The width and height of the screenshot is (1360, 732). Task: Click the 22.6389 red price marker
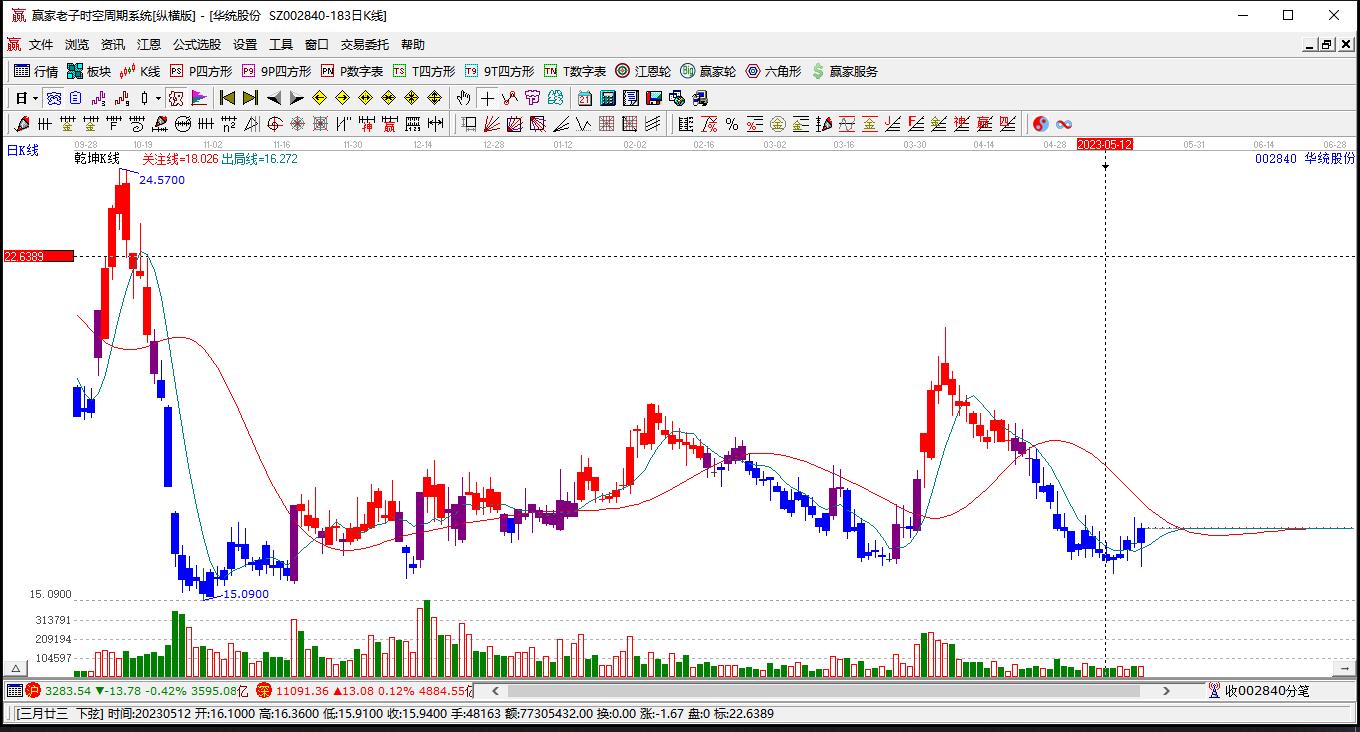pyautogui.click(x=38, y=256)
